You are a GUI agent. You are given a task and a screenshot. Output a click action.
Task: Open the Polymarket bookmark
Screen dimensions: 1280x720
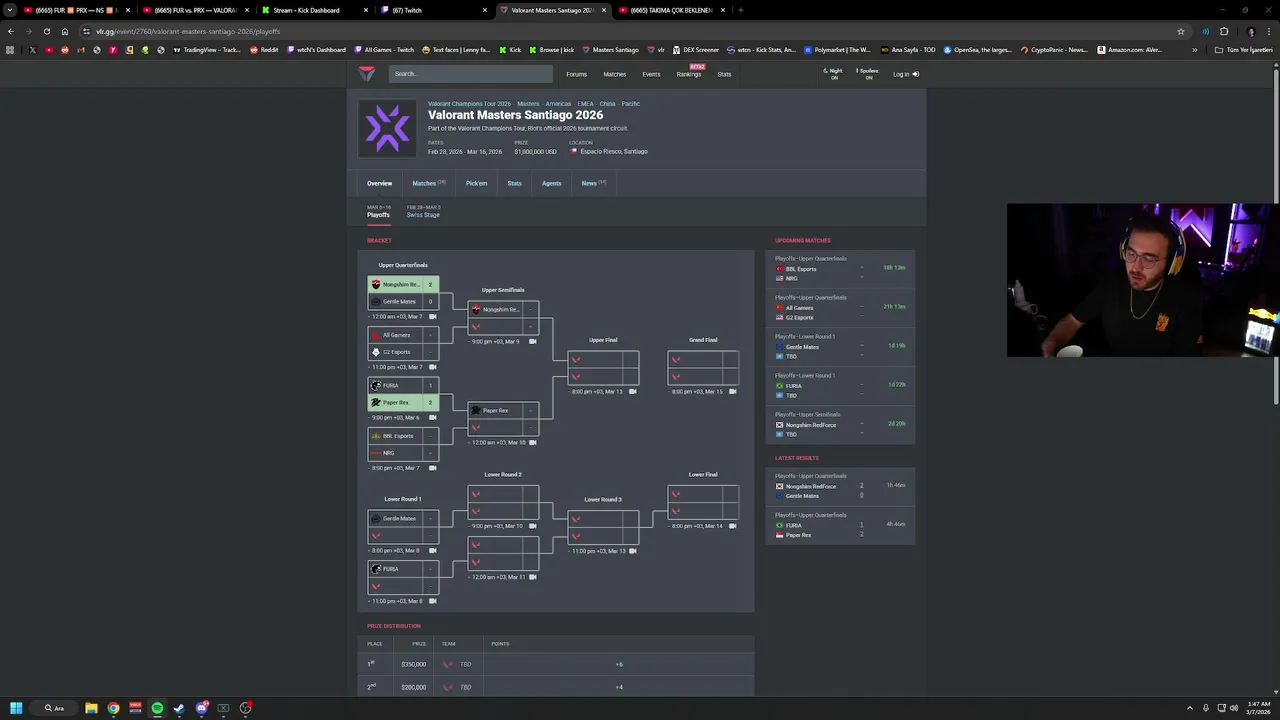click(838, 50)
